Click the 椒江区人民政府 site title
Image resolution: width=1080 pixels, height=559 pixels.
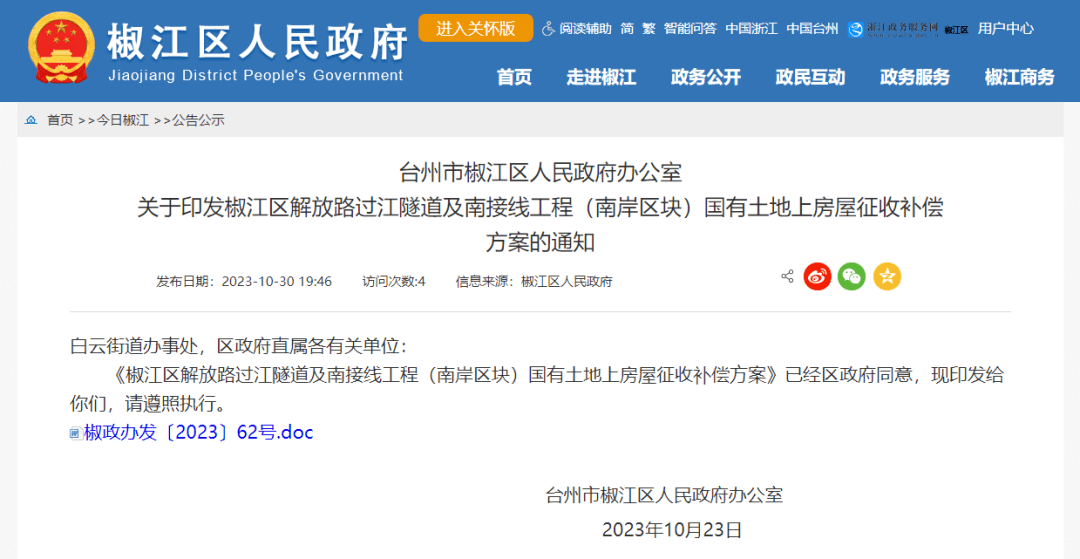[x=257, y=43]
